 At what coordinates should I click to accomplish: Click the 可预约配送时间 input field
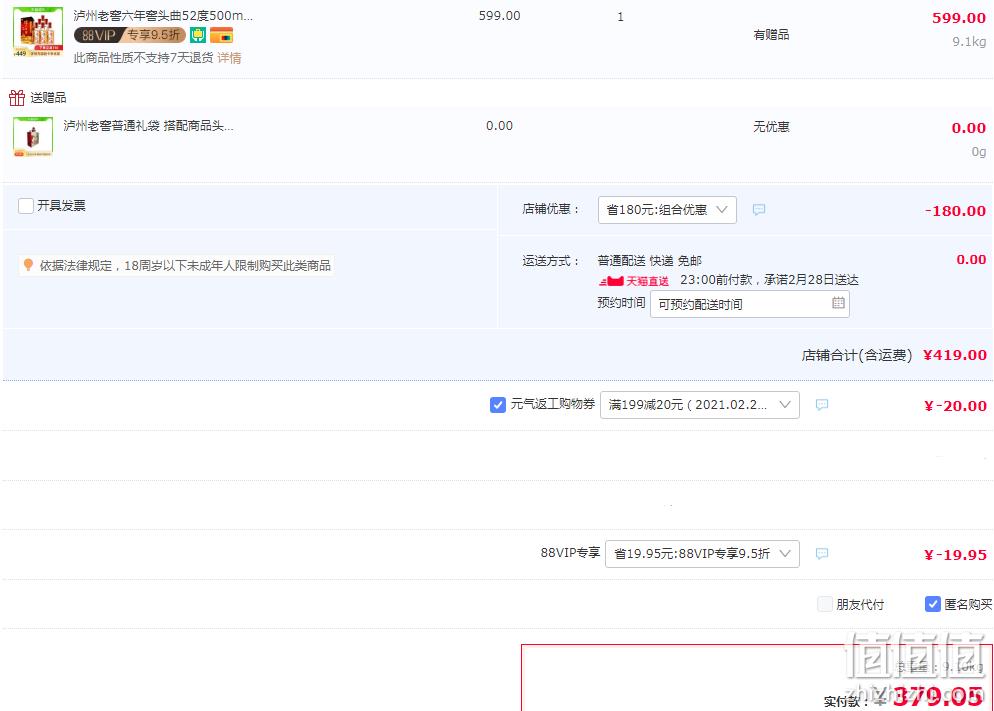click(x=749, y=304)
